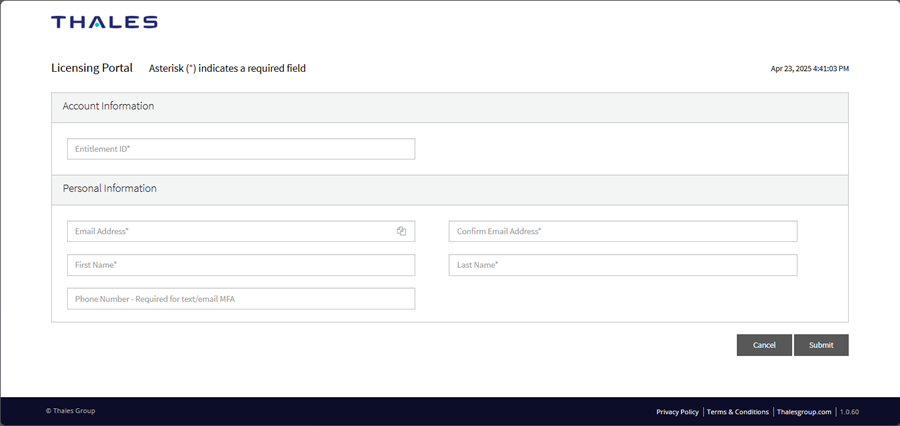Viewport: 900px width, 426px height.
Task: Submit the registration form
Action: (821, 345)
